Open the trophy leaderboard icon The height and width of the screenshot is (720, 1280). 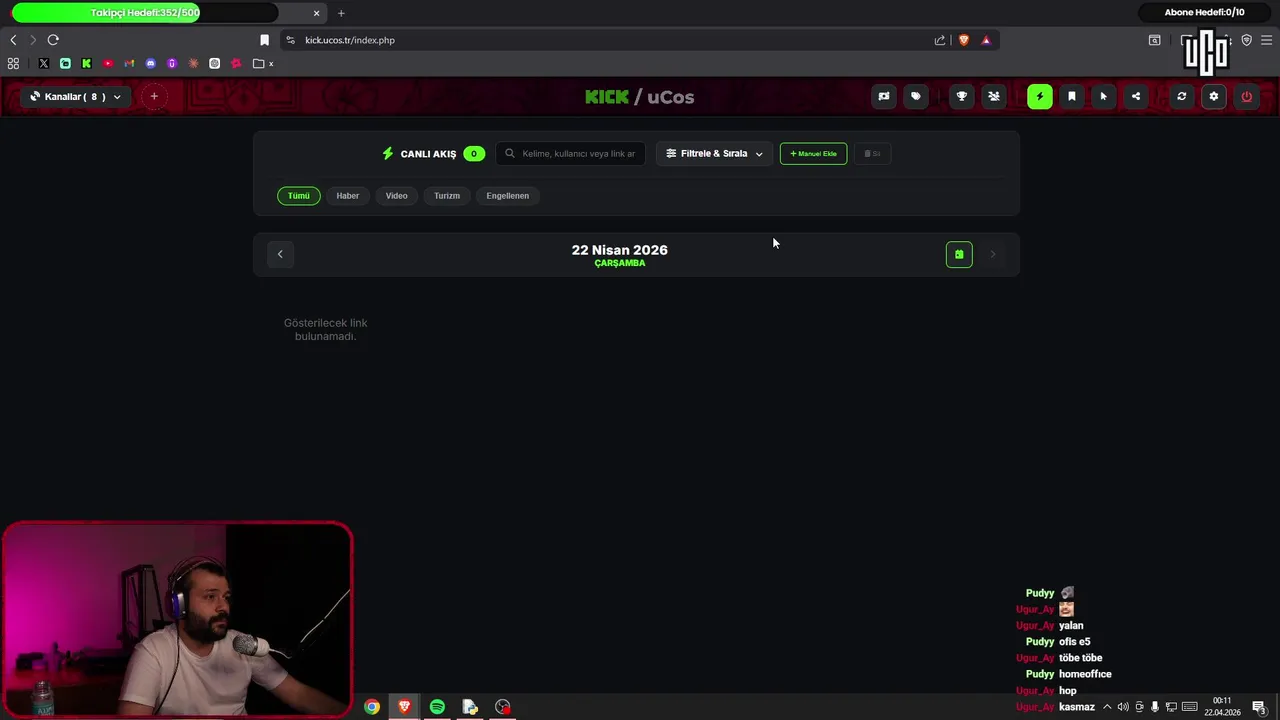click(962, 97)
